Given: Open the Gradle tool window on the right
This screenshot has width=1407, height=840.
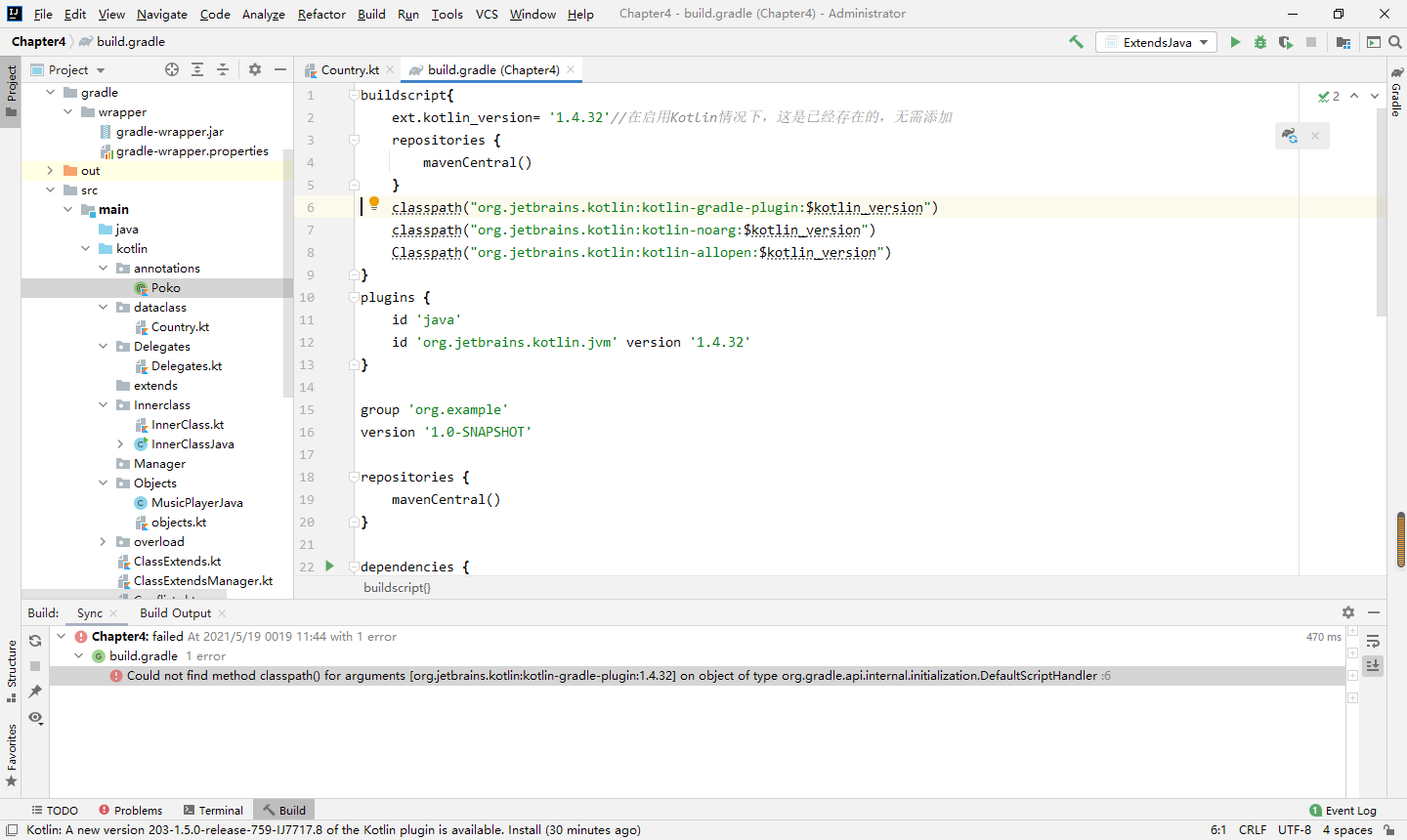Looking at the screenshot, I should pyautogui.click(x=1396, y=92).
